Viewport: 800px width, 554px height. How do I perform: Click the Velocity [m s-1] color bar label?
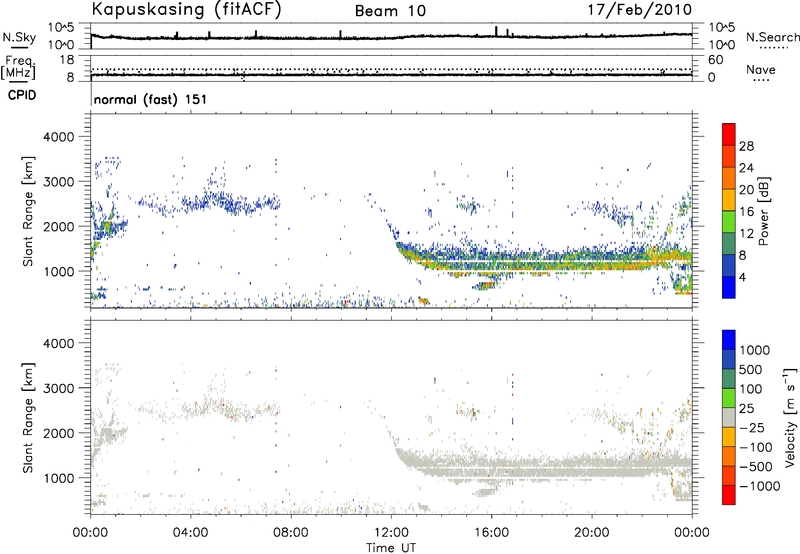[790, 417]
